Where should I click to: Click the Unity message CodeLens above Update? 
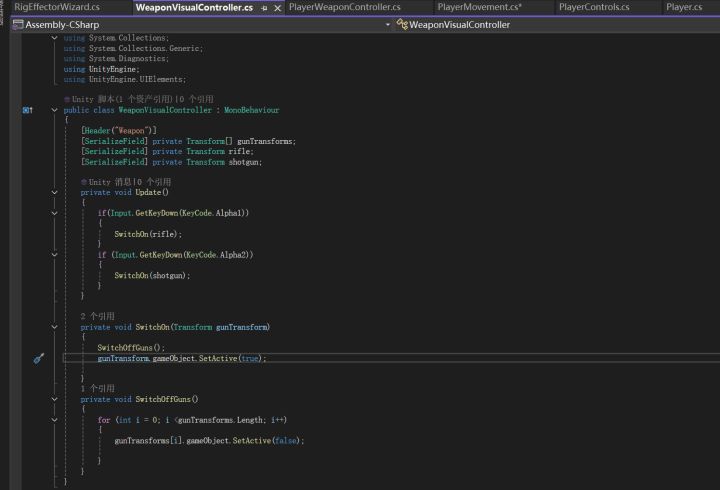[126, 182]
